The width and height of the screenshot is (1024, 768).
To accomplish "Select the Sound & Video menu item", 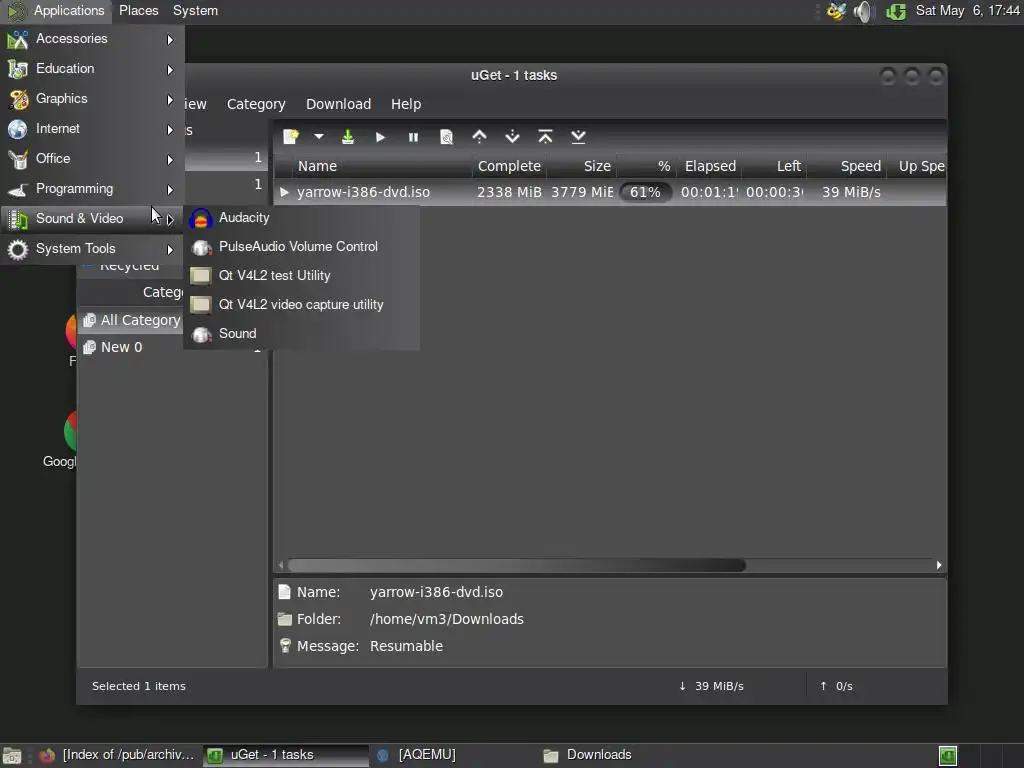I will click(91, 219).
